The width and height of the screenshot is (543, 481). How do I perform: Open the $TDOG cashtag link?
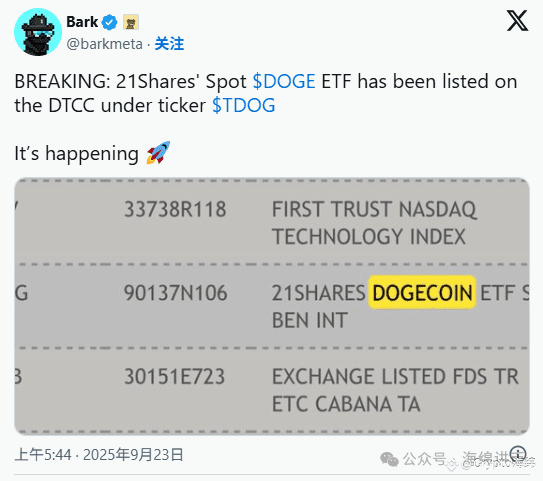(243, 106)
